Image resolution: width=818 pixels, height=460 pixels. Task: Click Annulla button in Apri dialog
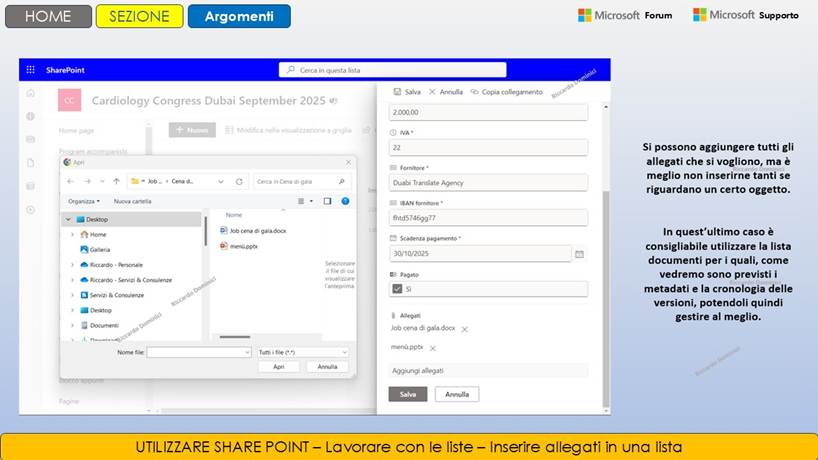(327, 367)
